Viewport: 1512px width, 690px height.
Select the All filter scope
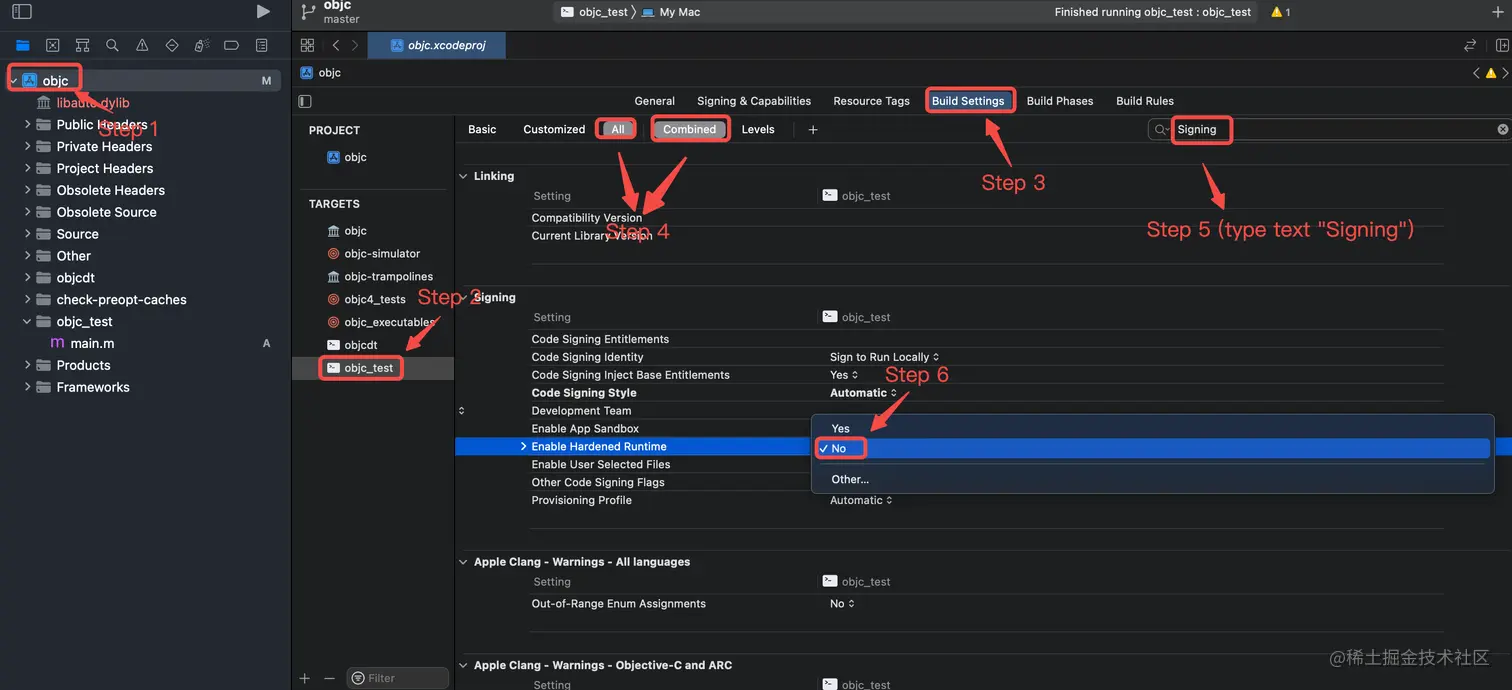point(618,129)
